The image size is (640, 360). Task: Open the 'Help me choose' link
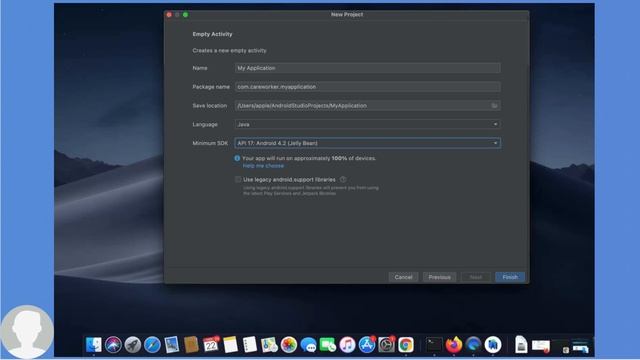263,166
